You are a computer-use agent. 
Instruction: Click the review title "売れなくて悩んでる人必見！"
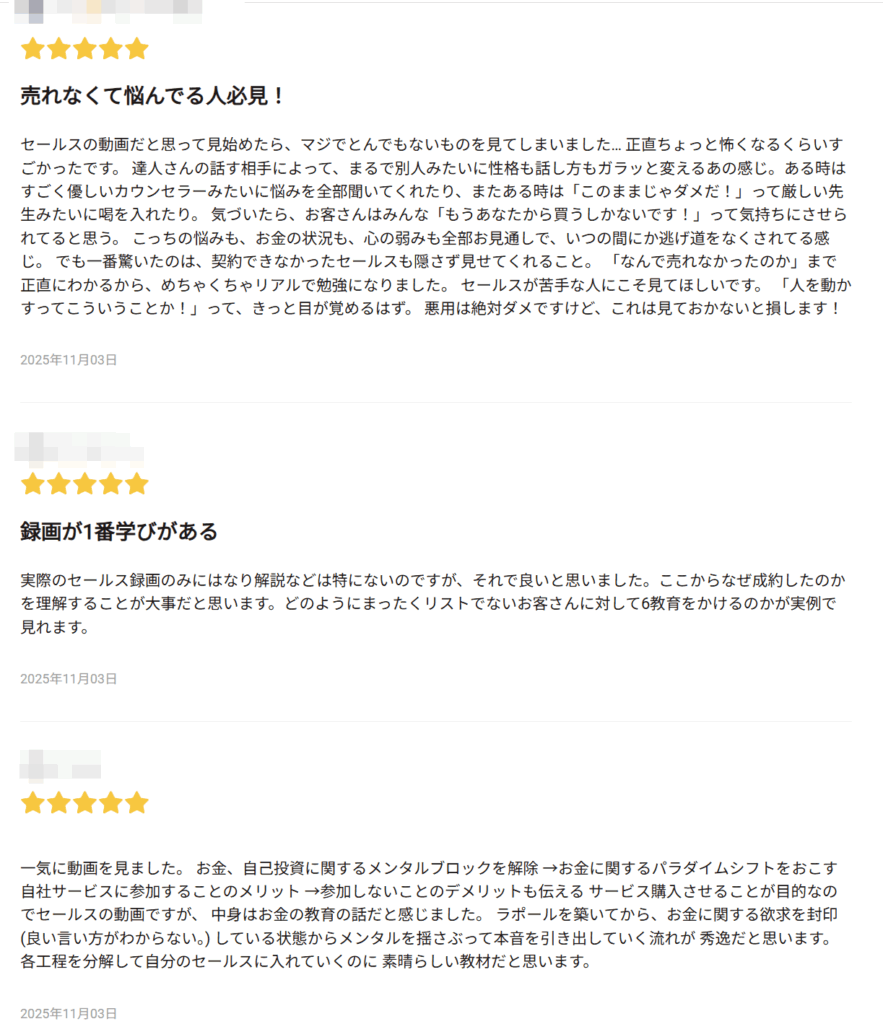[x=153, y=97]
